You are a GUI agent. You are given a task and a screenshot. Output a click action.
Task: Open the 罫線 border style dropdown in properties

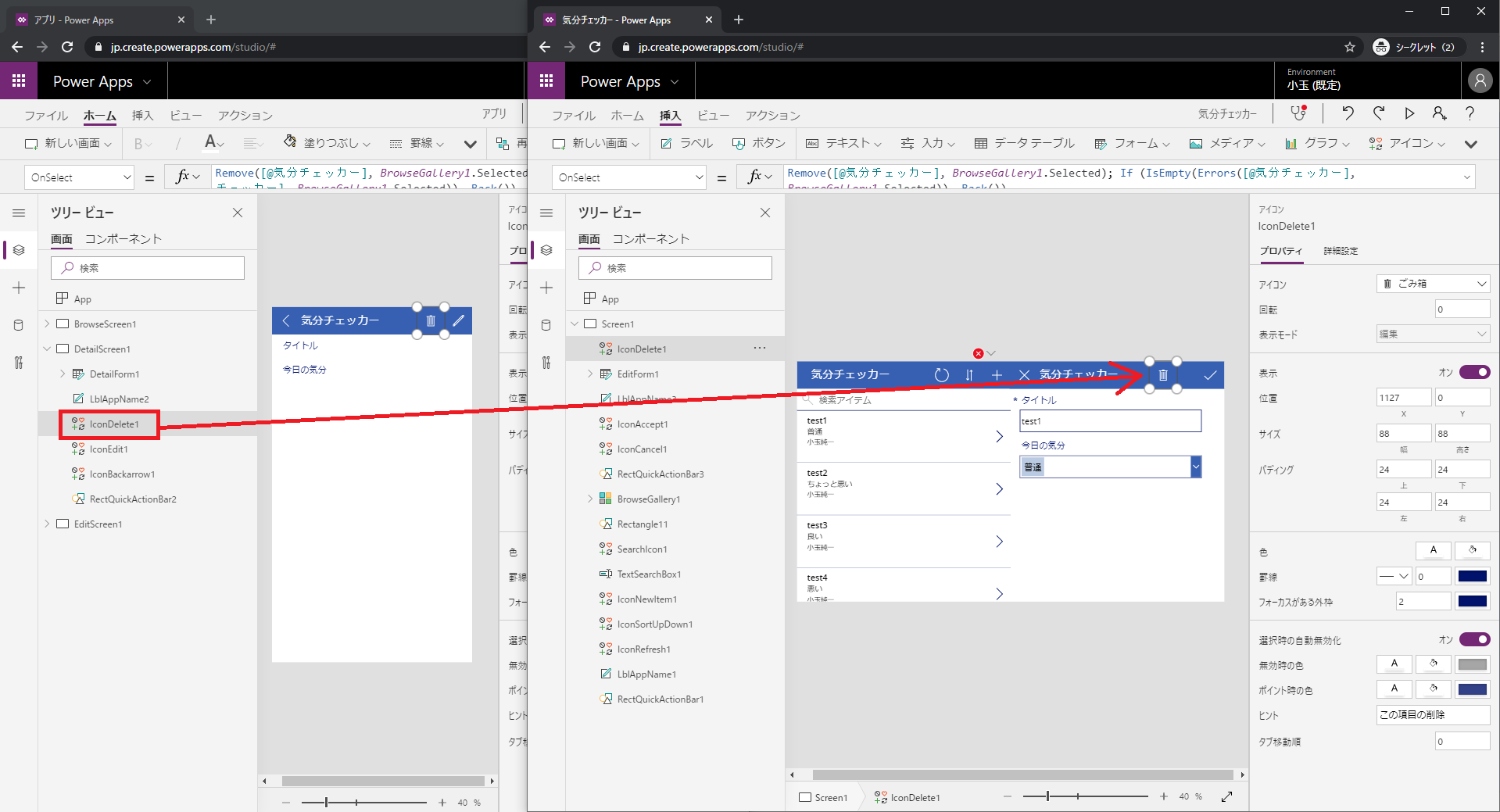[x=1394, y=576]
